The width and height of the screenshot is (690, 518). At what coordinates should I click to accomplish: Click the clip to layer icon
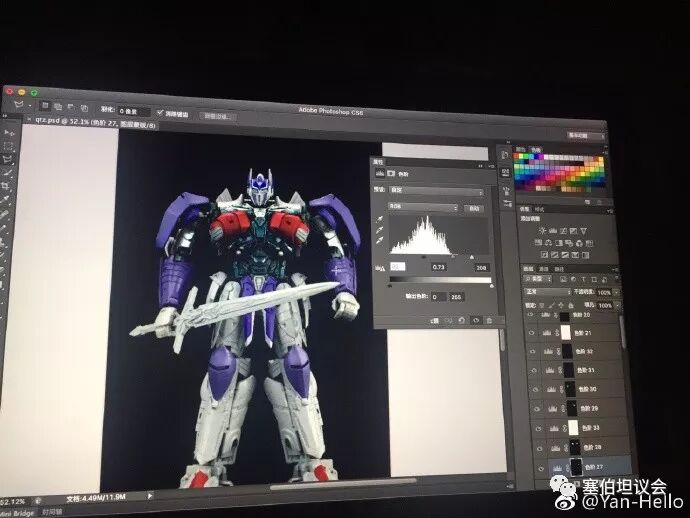coord(435,321)
